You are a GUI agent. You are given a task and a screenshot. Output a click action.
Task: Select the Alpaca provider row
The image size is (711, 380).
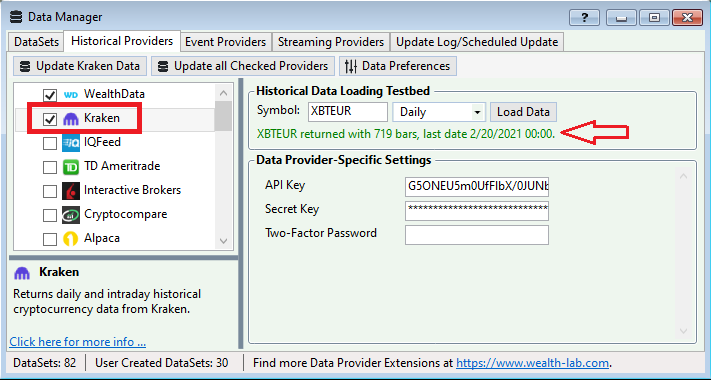tap(115, 239)
